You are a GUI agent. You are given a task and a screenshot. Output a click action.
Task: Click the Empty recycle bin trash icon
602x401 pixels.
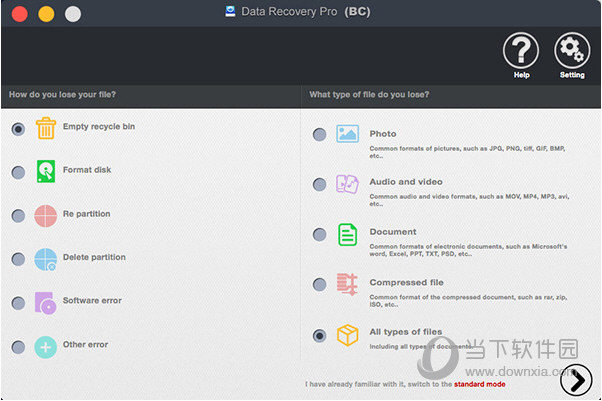pos(46,128)
